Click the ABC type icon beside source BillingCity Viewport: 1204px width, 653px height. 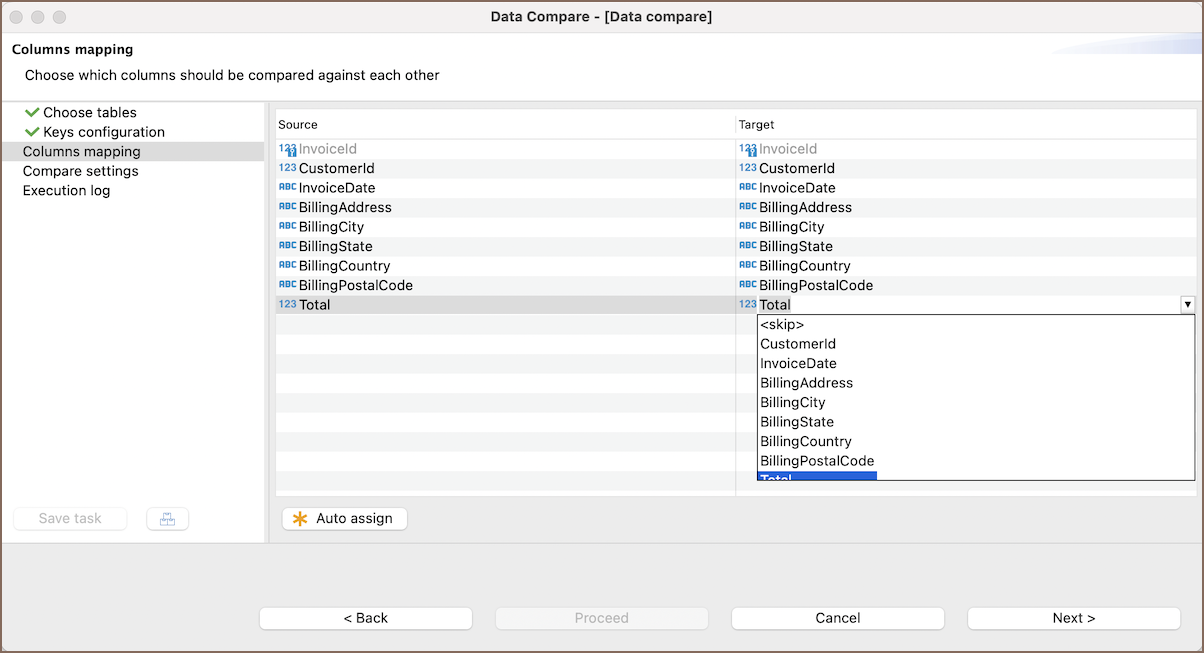click(x=287, y=226)
